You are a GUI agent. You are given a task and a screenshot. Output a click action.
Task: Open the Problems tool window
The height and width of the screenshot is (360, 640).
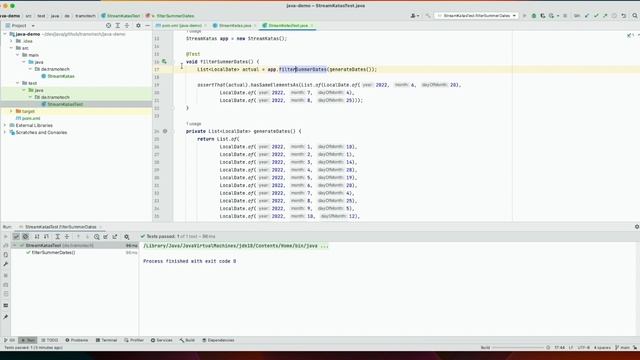pyautogui.click(x=77, y=340)
